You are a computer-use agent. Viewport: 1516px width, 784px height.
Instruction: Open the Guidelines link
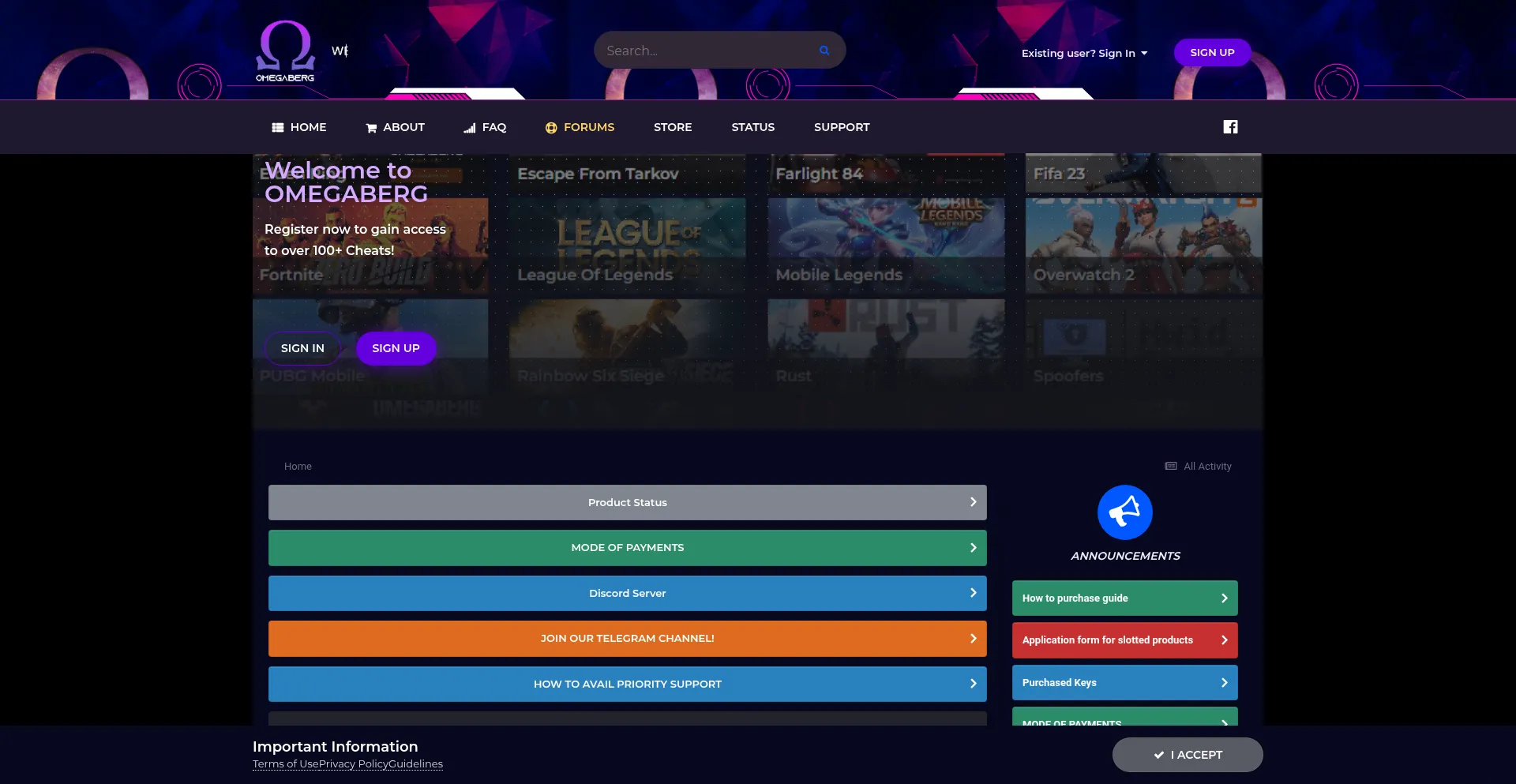pos(415,764)
